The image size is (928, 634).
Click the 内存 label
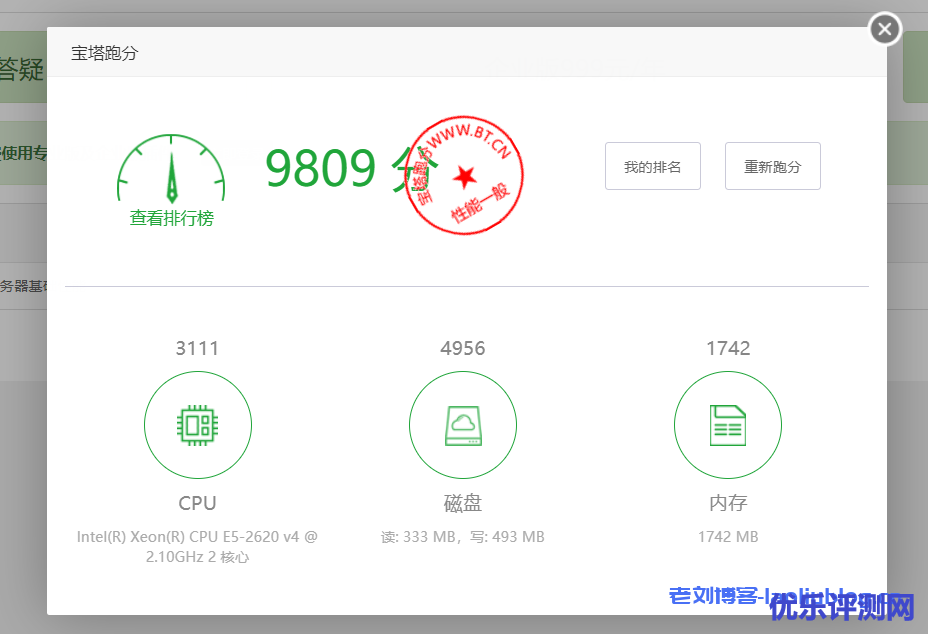tap(728, 503)
